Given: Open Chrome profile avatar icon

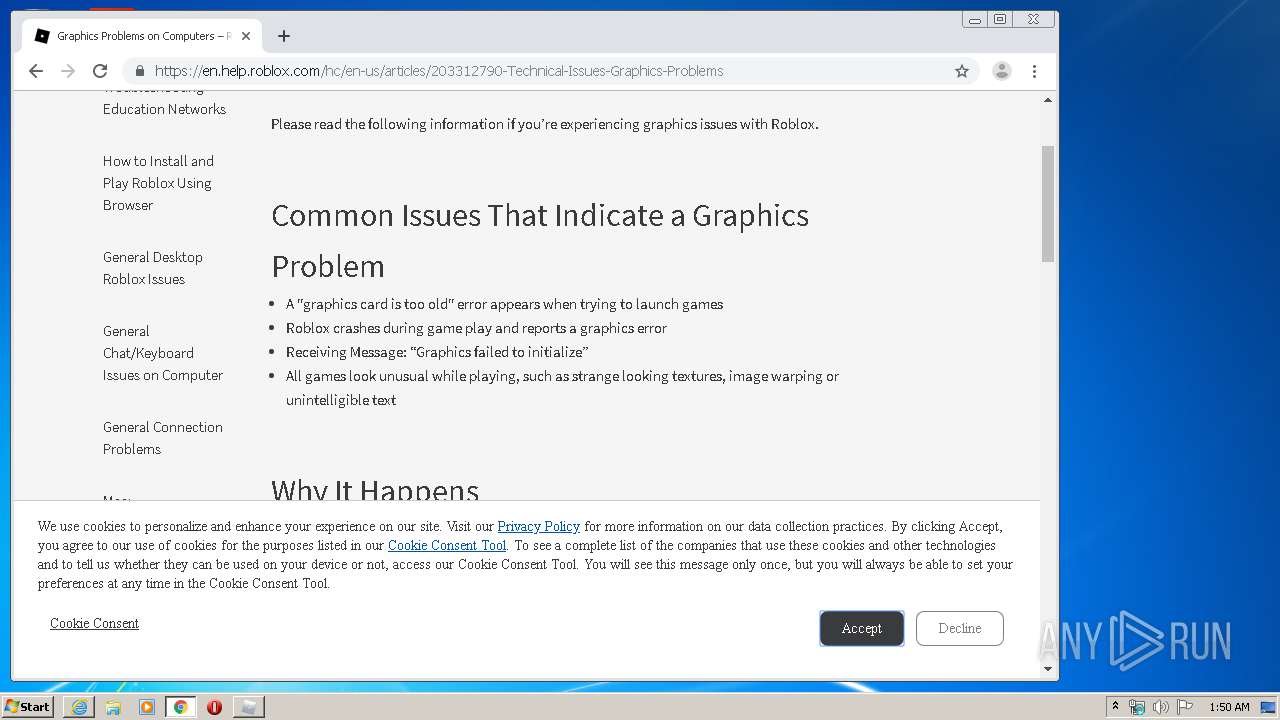Looking at the screenshot, I should (x=1001, y=71).
